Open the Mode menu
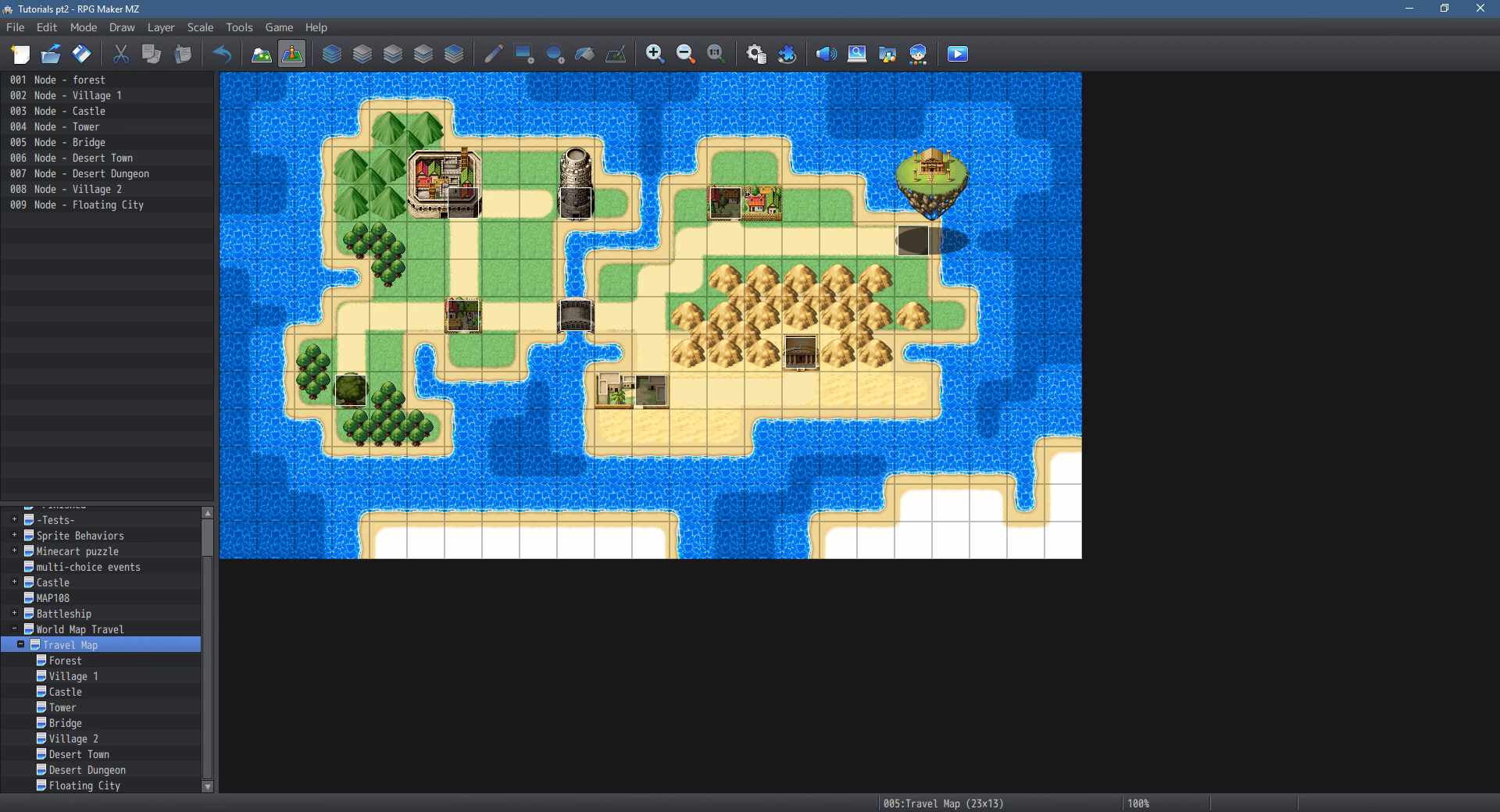Image resolution: width=1500 pixels, height=812 pixels. pyautogui.click(x=84, y=27)
